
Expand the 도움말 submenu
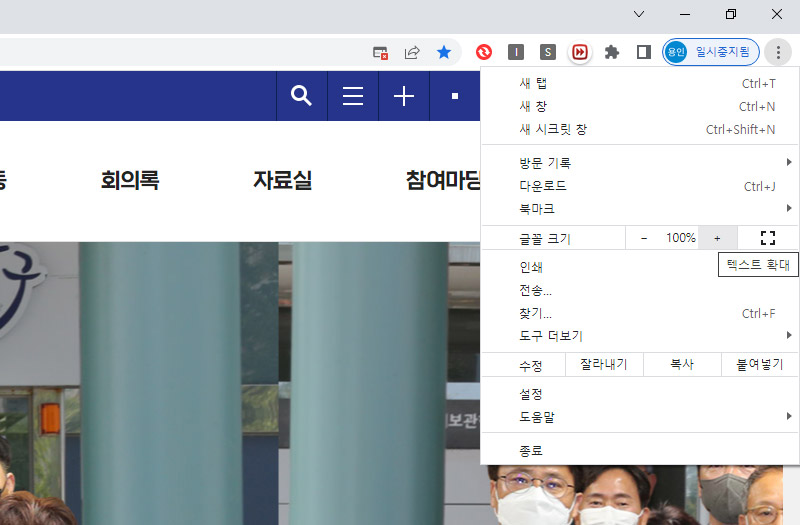point(640,417)
